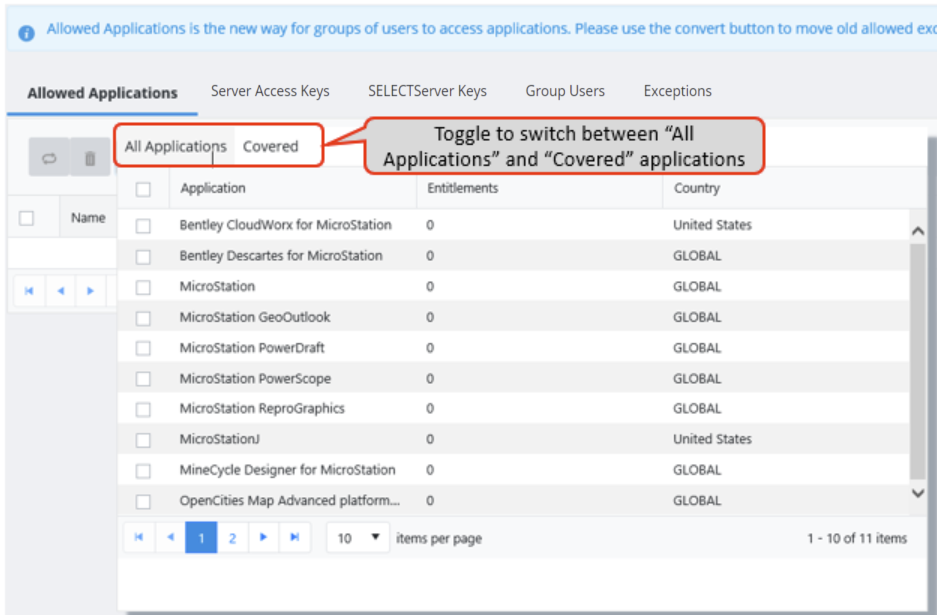Check the MineCycle Designer for MicroStation checkbox

click(x=143, y=471)
